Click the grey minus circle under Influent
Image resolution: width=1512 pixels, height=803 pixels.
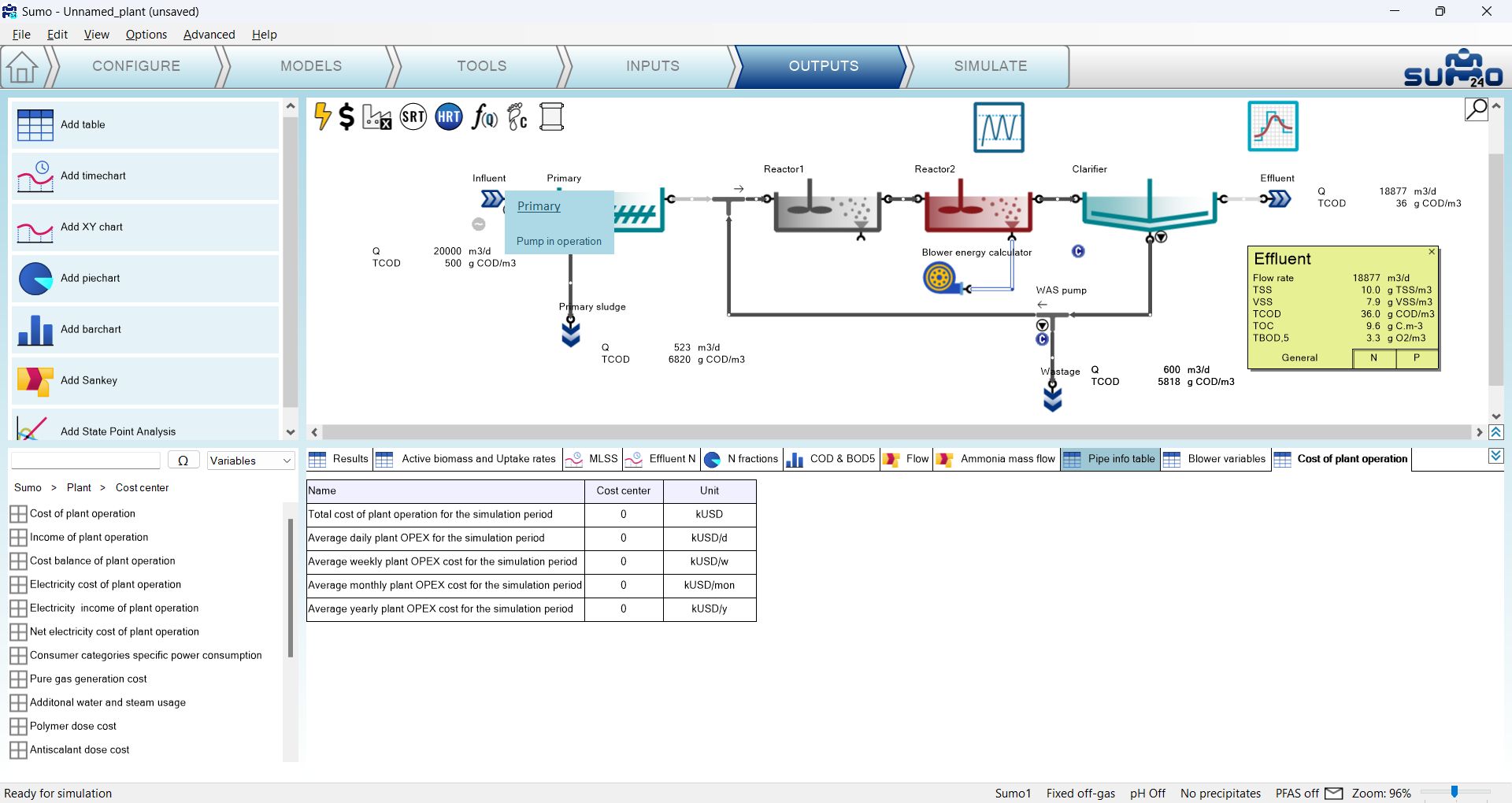point(479,224)
